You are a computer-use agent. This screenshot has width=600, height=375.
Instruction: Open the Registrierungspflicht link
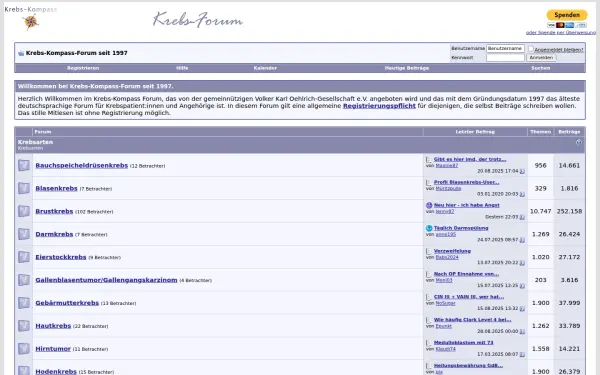379,106
